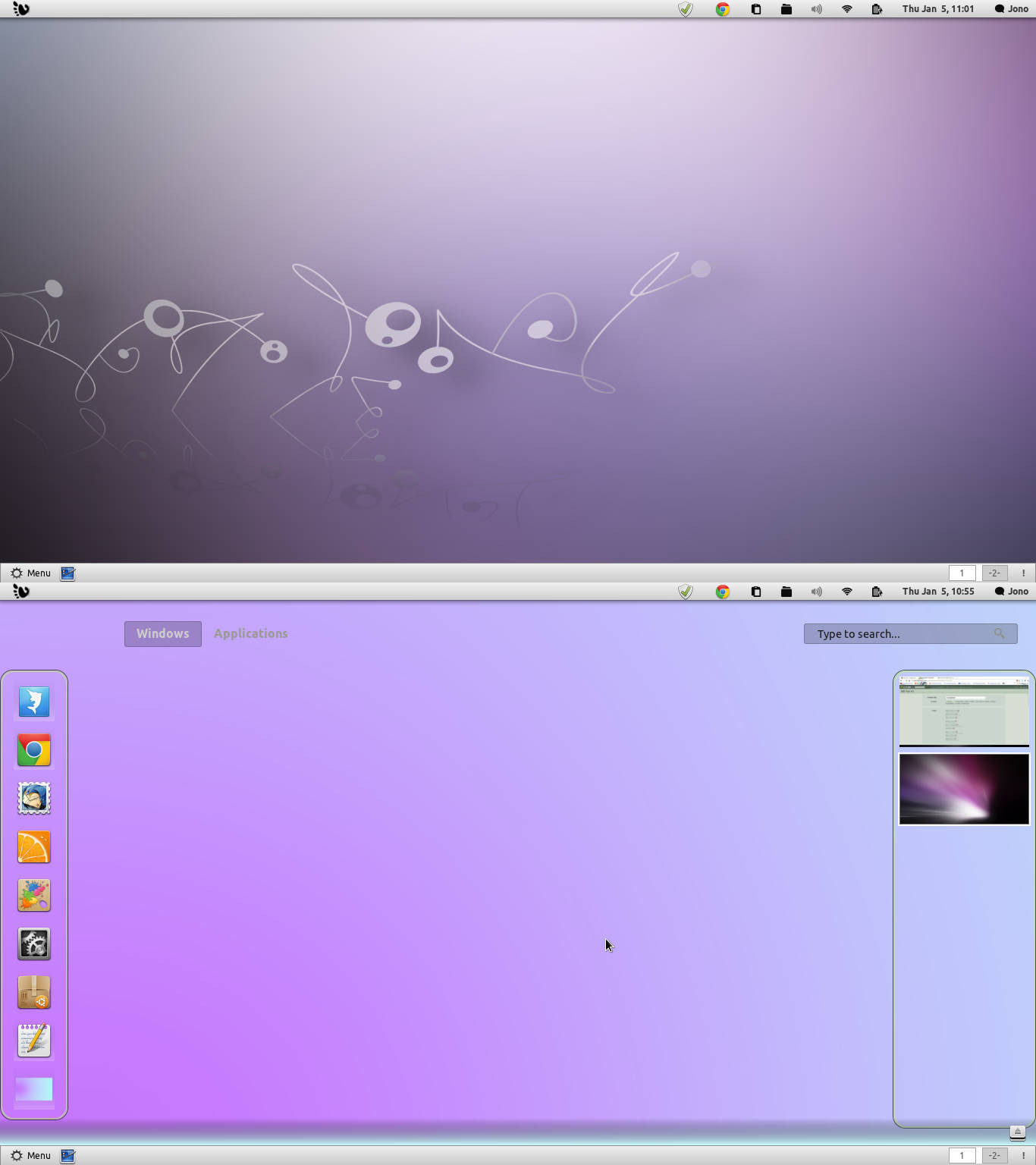This screenshot has width=1036, height=1165.
Task: Switch to workspace -2- on desktop taskbar
Action: pyautogui.click(x=994, y=573)
